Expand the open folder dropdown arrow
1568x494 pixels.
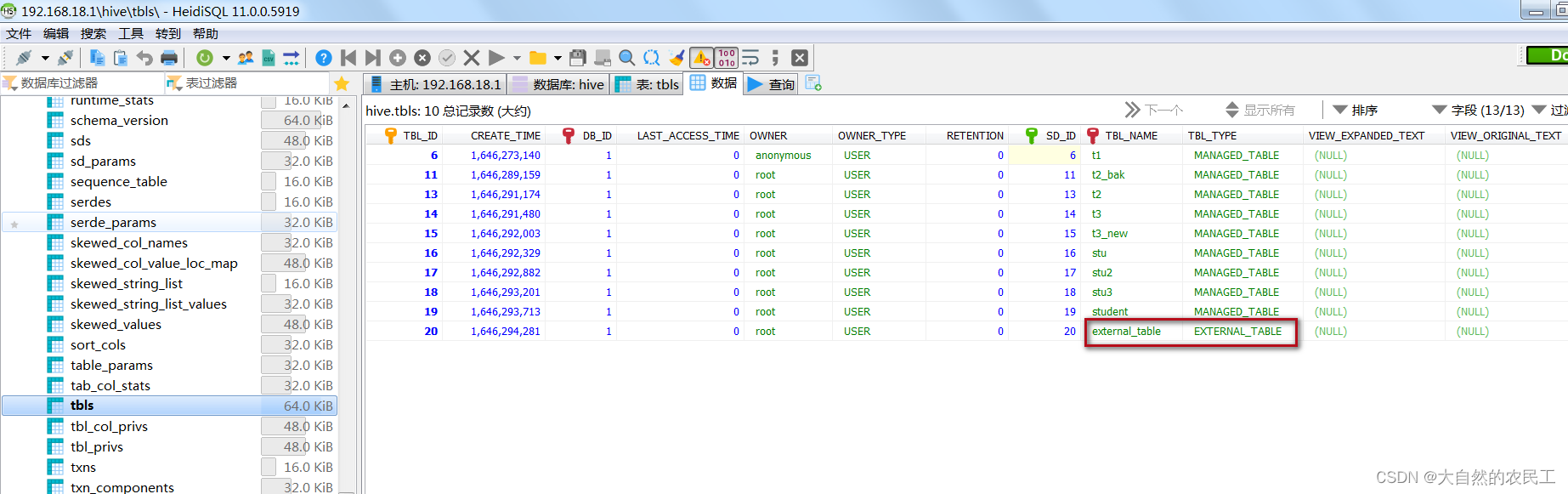click(x=558, y=58)
